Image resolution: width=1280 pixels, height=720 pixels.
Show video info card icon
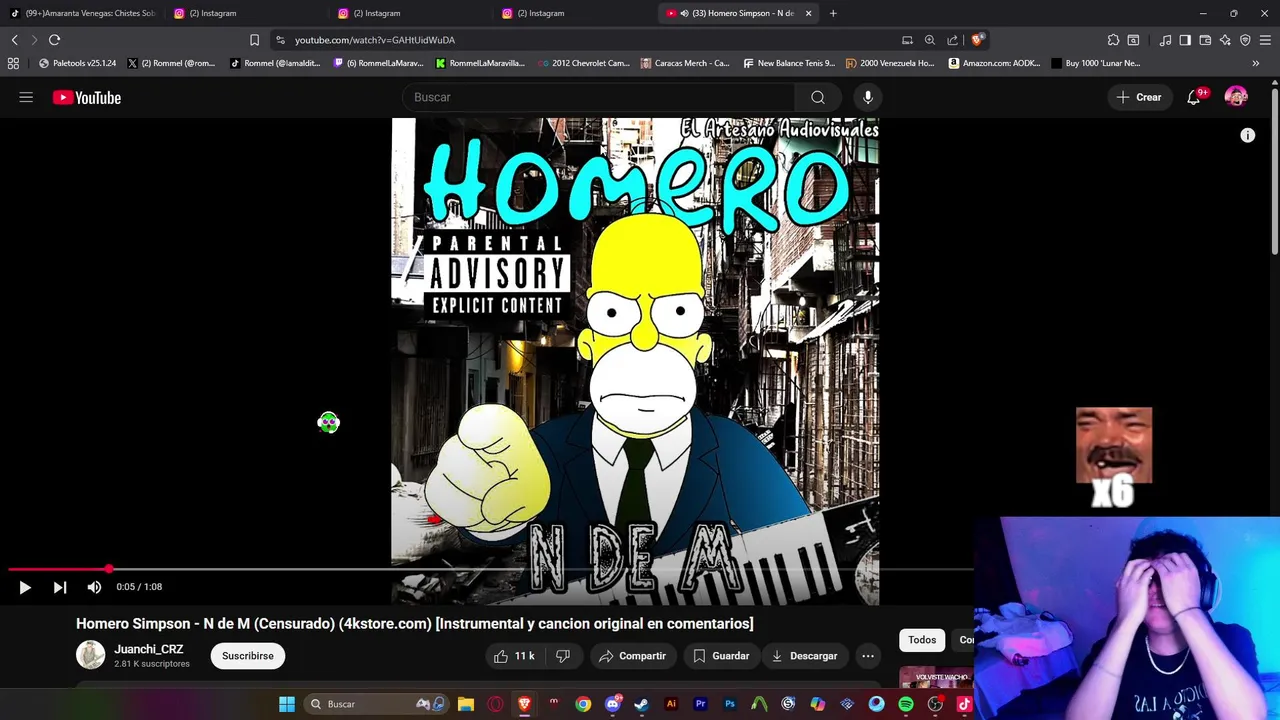pos(1248,135)
